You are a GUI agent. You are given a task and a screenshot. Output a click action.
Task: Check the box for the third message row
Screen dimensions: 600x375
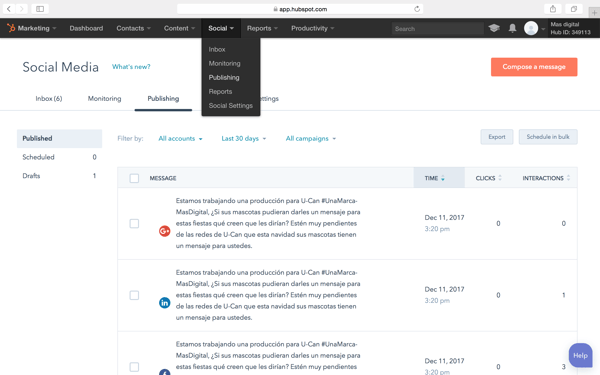134,367
